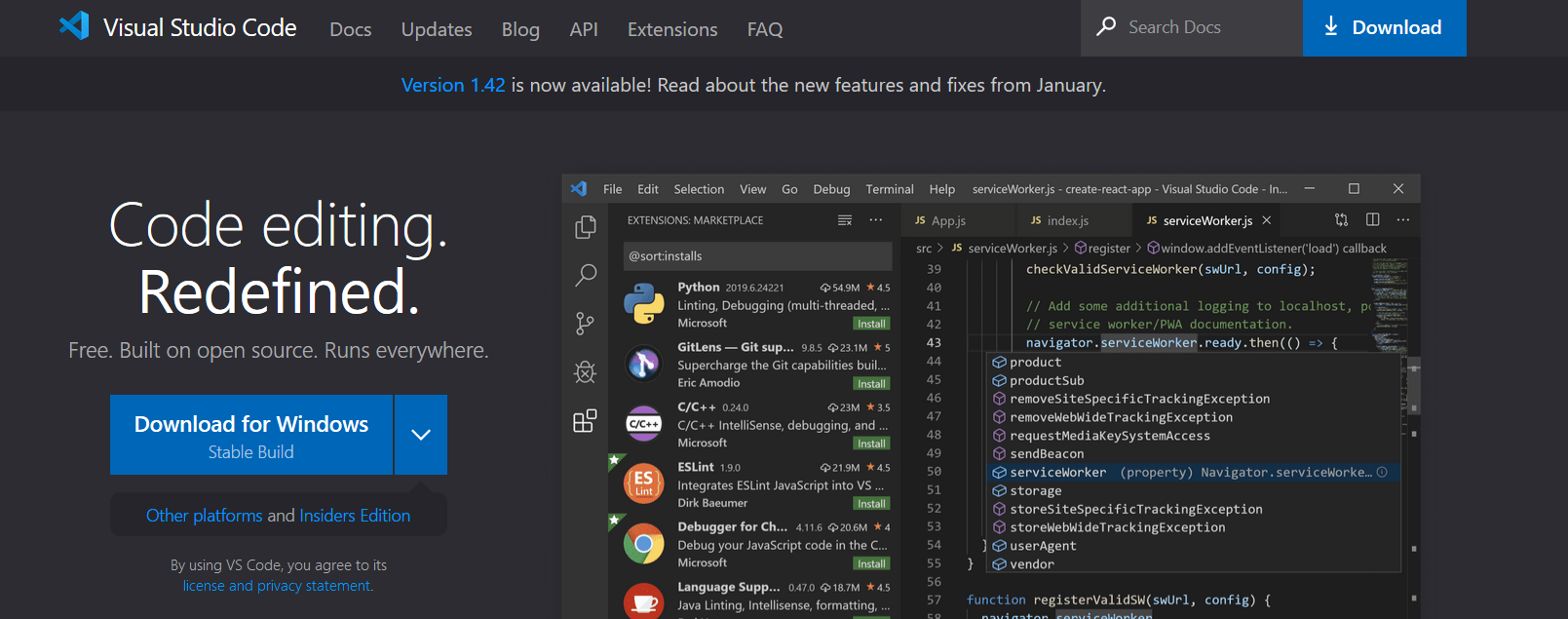Open the Updates navigation item
The height and width of the screenshot is (619, 1568).
tap(437, 29)
